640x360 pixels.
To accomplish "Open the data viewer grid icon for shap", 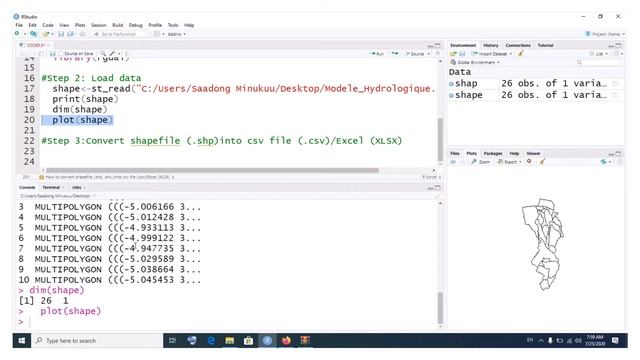I will point(615,83).
